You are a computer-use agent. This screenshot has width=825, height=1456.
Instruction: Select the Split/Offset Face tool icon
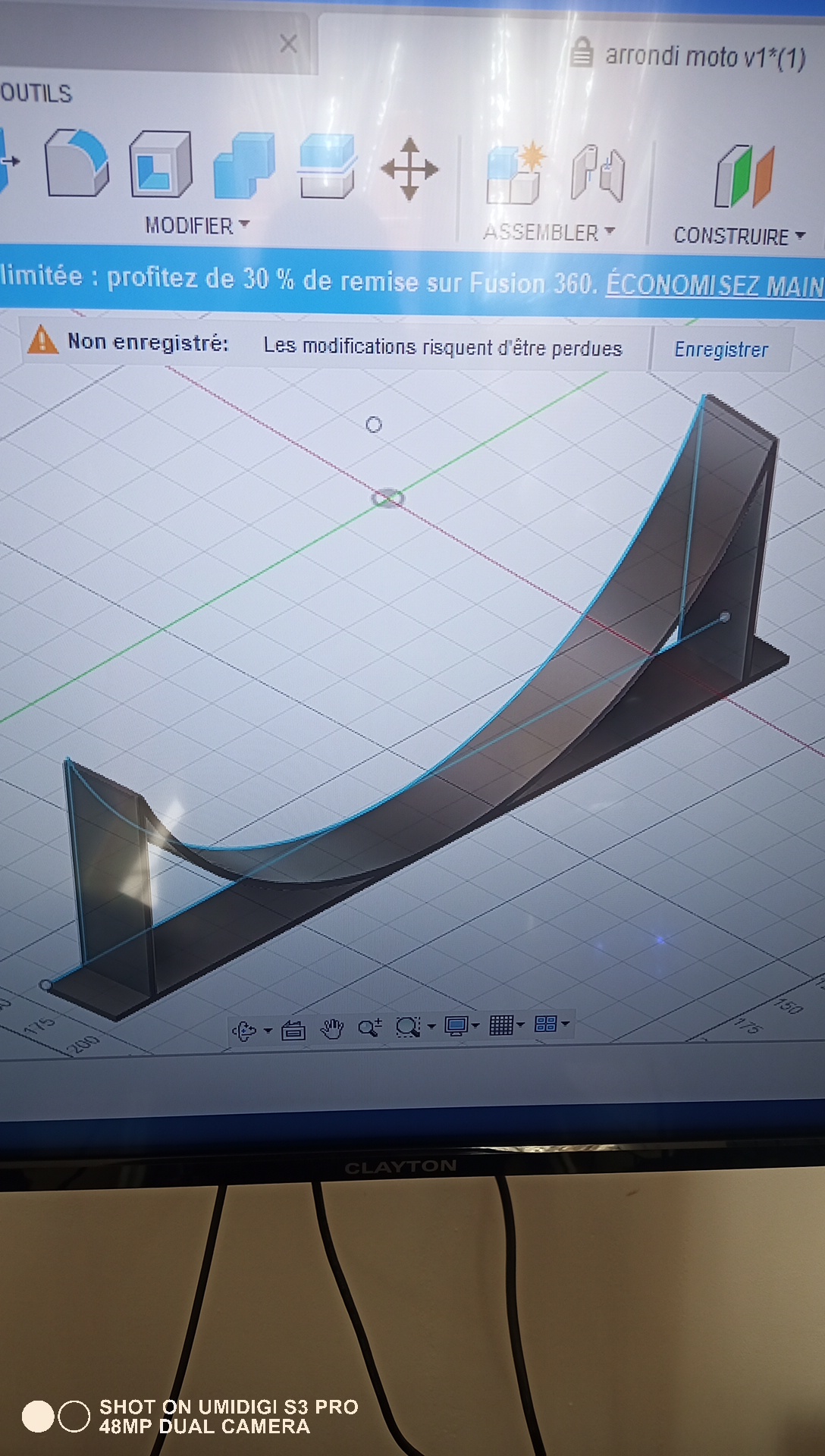327,166
